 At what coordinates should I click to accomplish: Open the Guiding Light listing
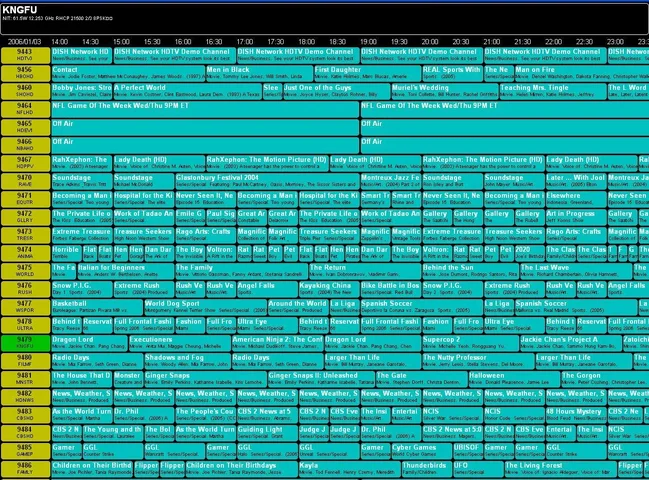tap(267, 433)
